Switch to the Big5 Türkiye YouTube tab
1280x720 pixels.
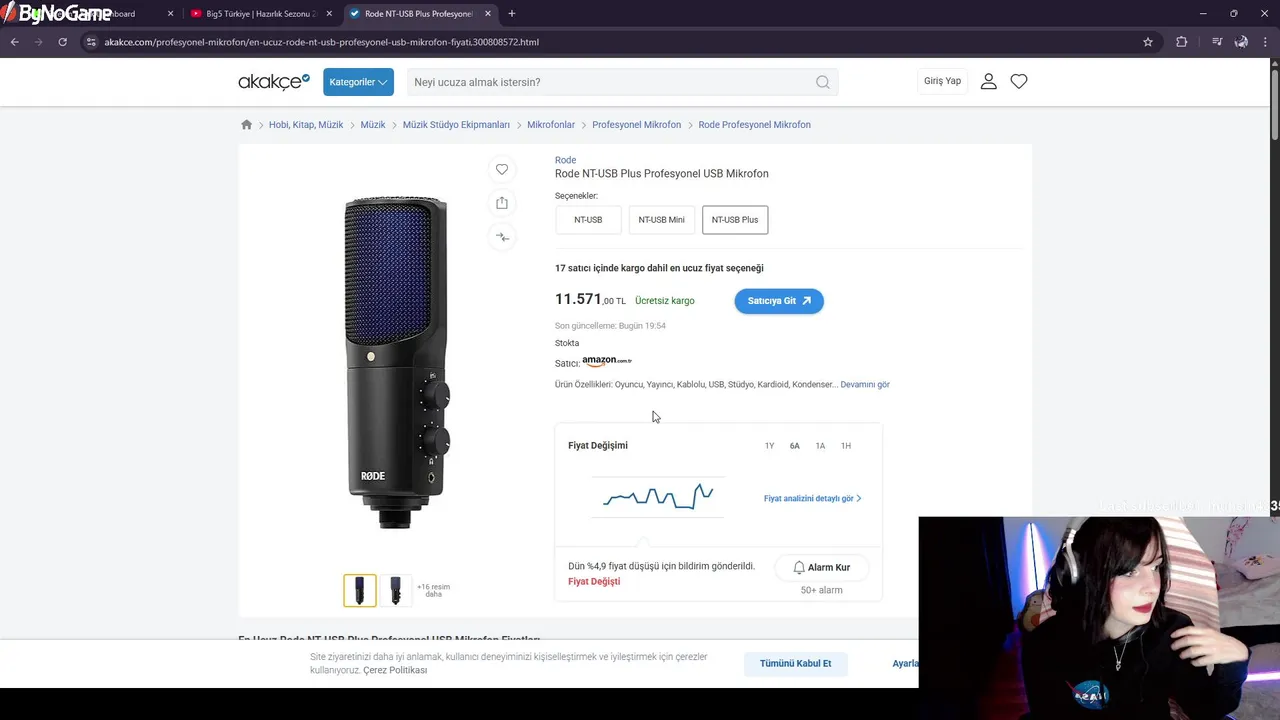click(262, 14)
